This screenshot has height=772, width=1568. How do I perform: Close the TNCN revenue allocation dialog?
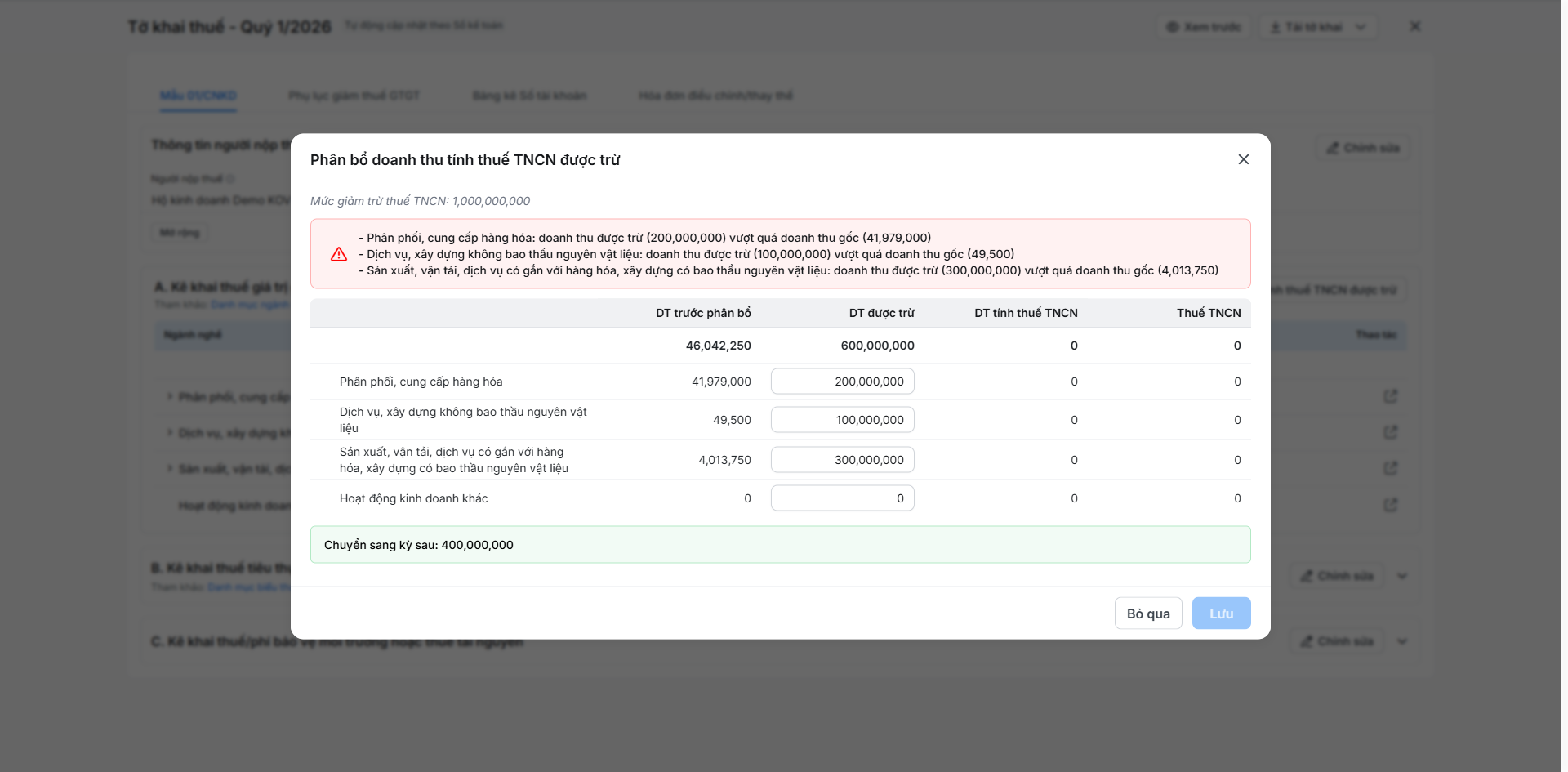(x=1243, y=159)
